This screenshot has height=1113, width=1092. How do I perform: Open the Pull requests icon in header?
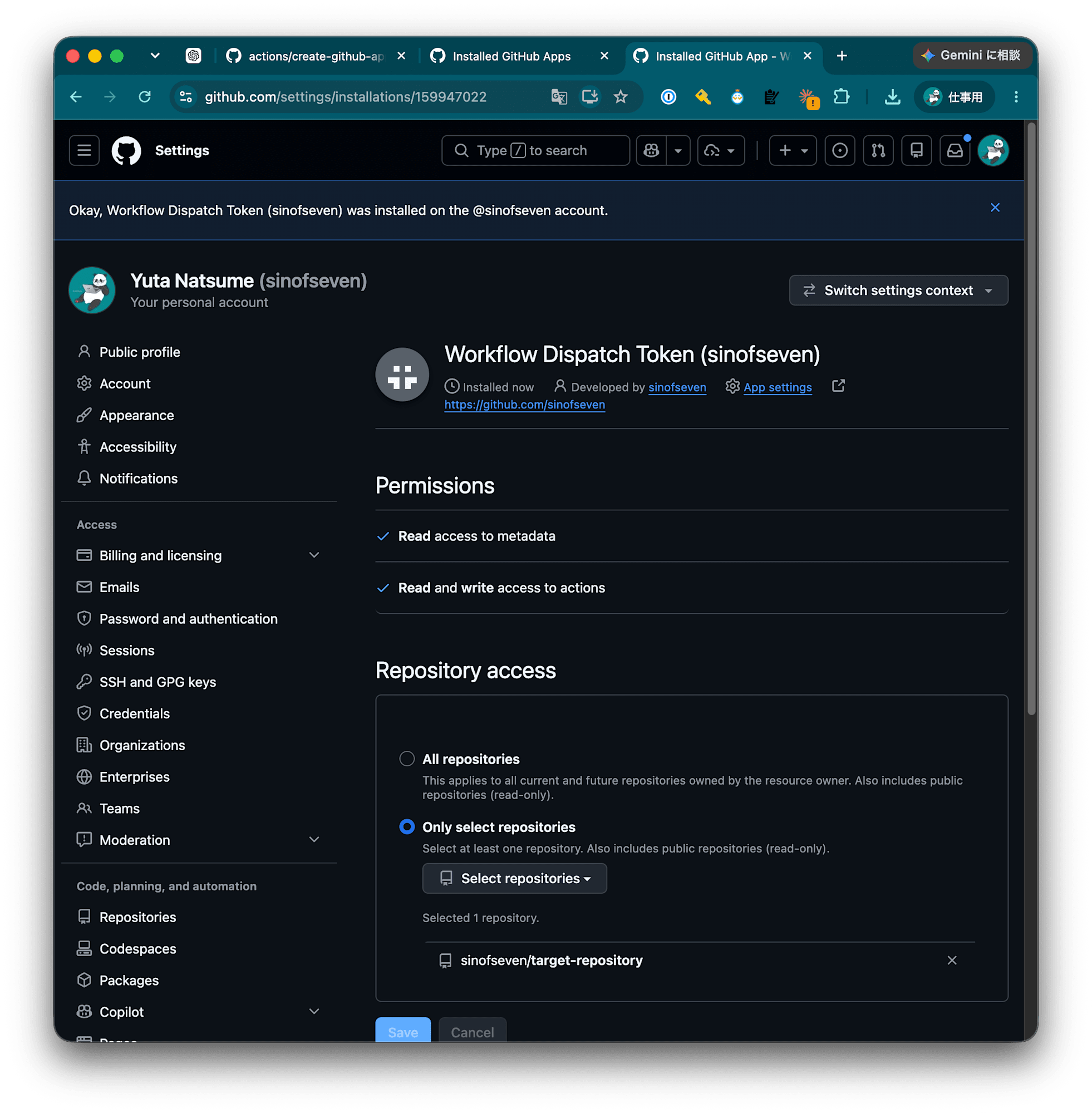click(x=878, y=150)
